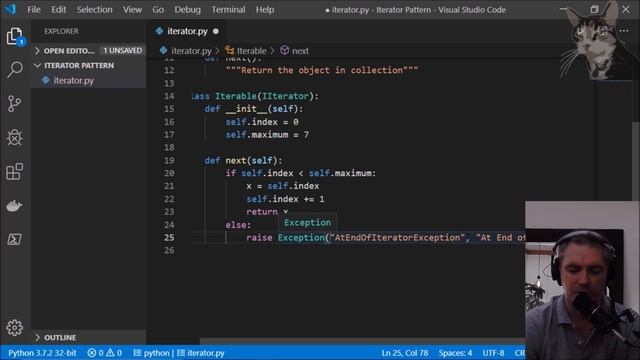Screen dimensions: 640x360
Task: Open the Extensions view icon
Action: pyautogui.click(x=15, y=171)
